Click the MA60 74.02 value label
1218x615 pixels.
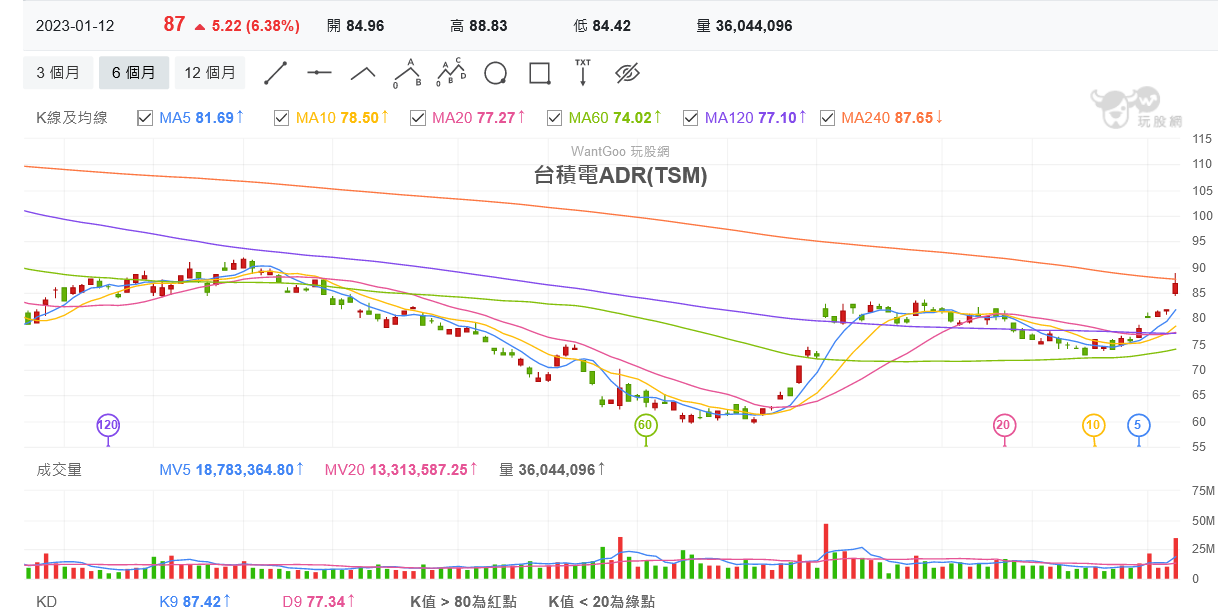click(616, 118)
